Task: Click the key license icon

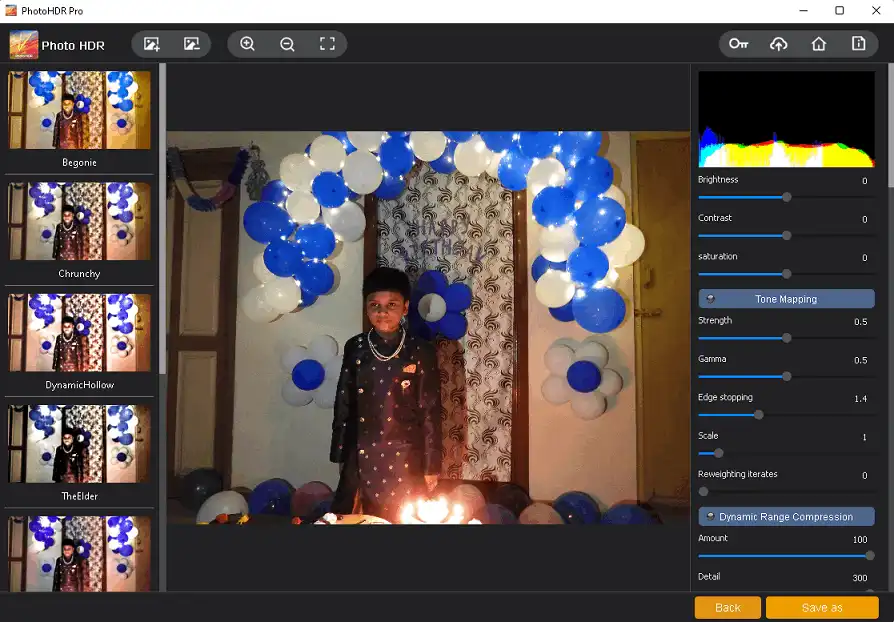Action: click(738, 44)
